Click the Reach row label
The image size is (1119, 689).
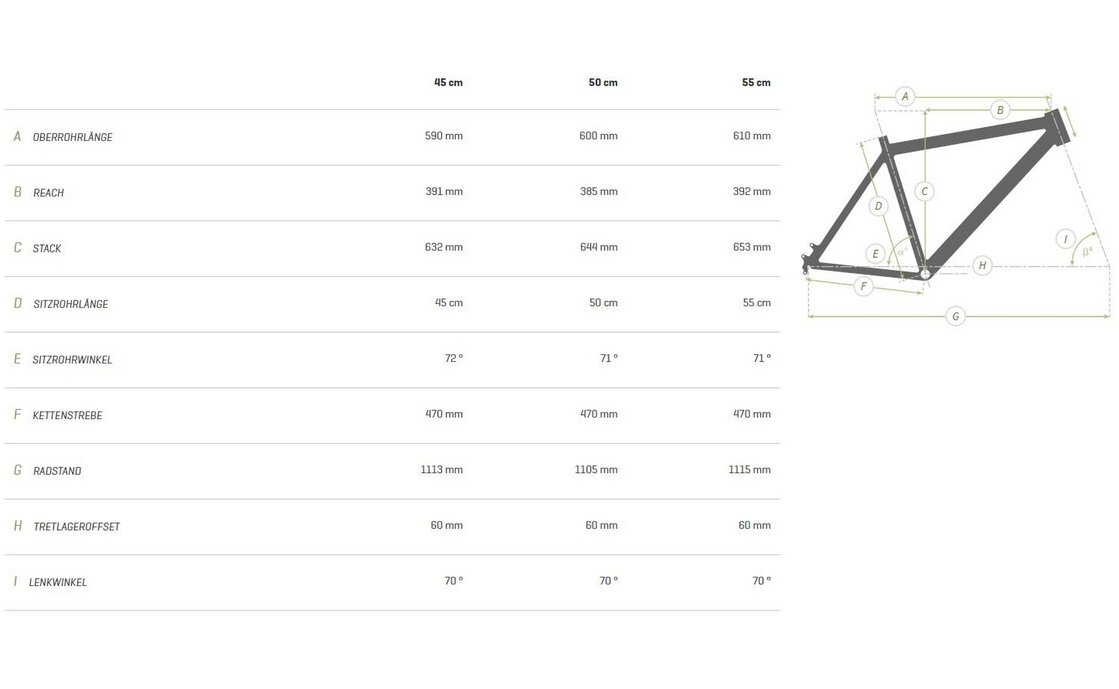point(48,193)
